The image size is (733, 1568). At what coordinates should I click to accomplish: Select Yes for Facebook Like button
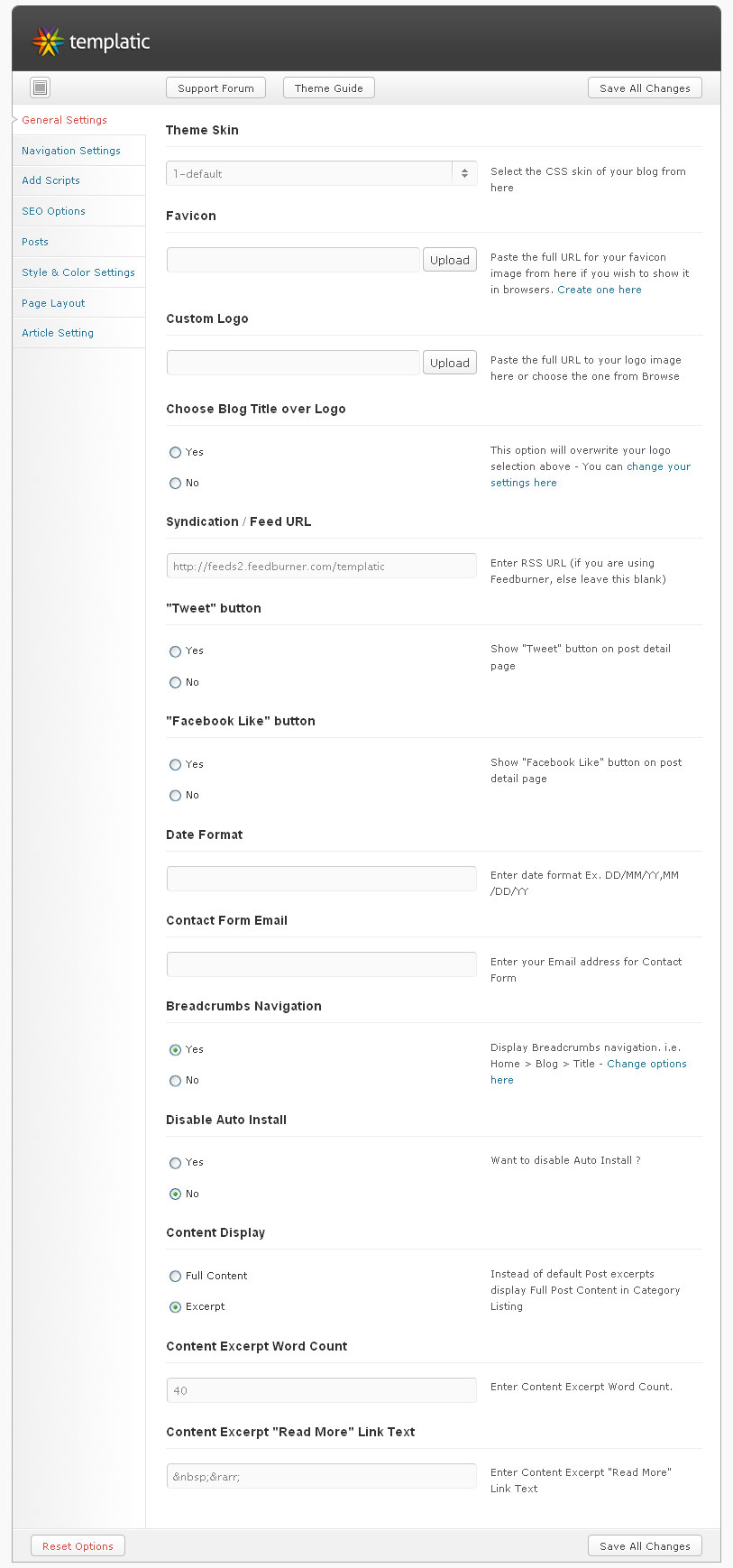pyautogui.click(x=175, y=764)
